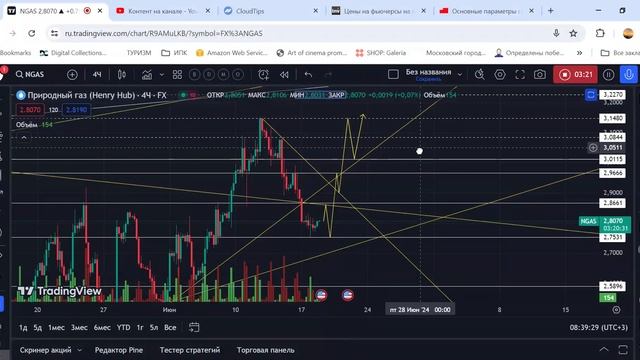This screenshot has height=360, width=640.
Task: Add a symbol to compare
Action: [x=72, y=74]
